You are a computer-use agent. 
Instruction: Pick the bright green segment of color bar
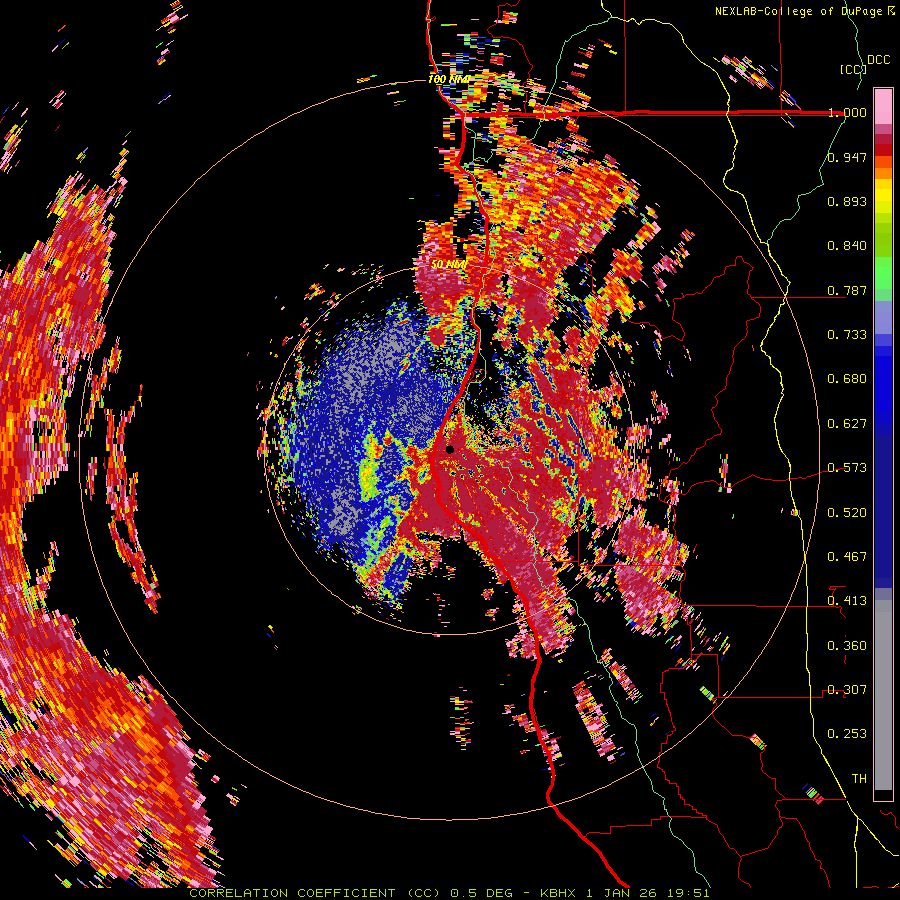point(883,273)
